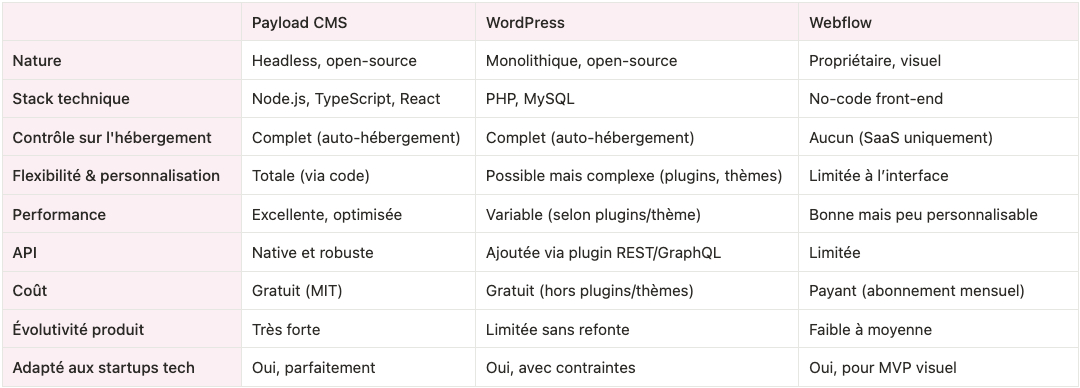
Task: Click the 'Gratuit (hors plugins/thèmes)' cell
Action: pyautogui.click(x=637, y=291)
